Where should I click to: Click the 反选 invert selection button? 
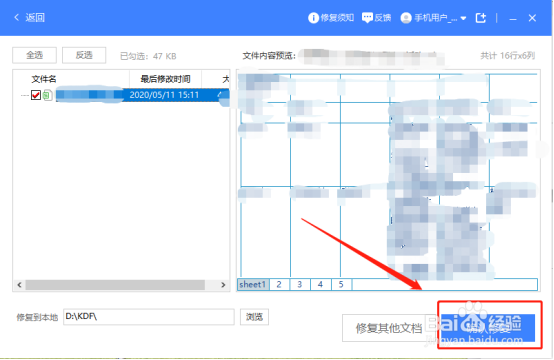coord(84,55)
